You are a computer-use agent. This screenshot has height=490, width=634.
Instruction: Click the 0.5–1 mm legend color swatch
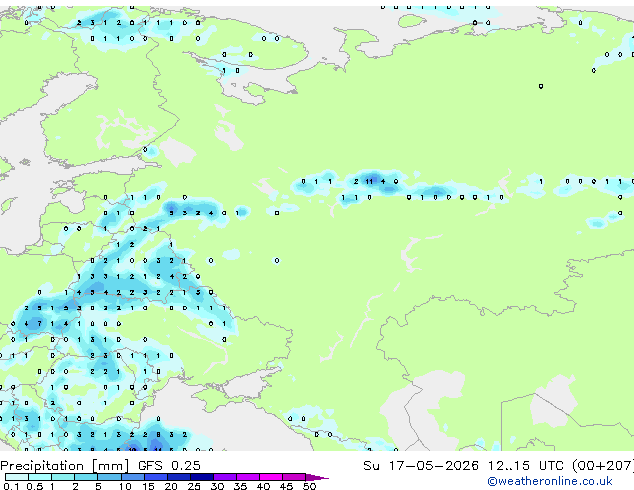pyautogui.click(x=40, y=477)
